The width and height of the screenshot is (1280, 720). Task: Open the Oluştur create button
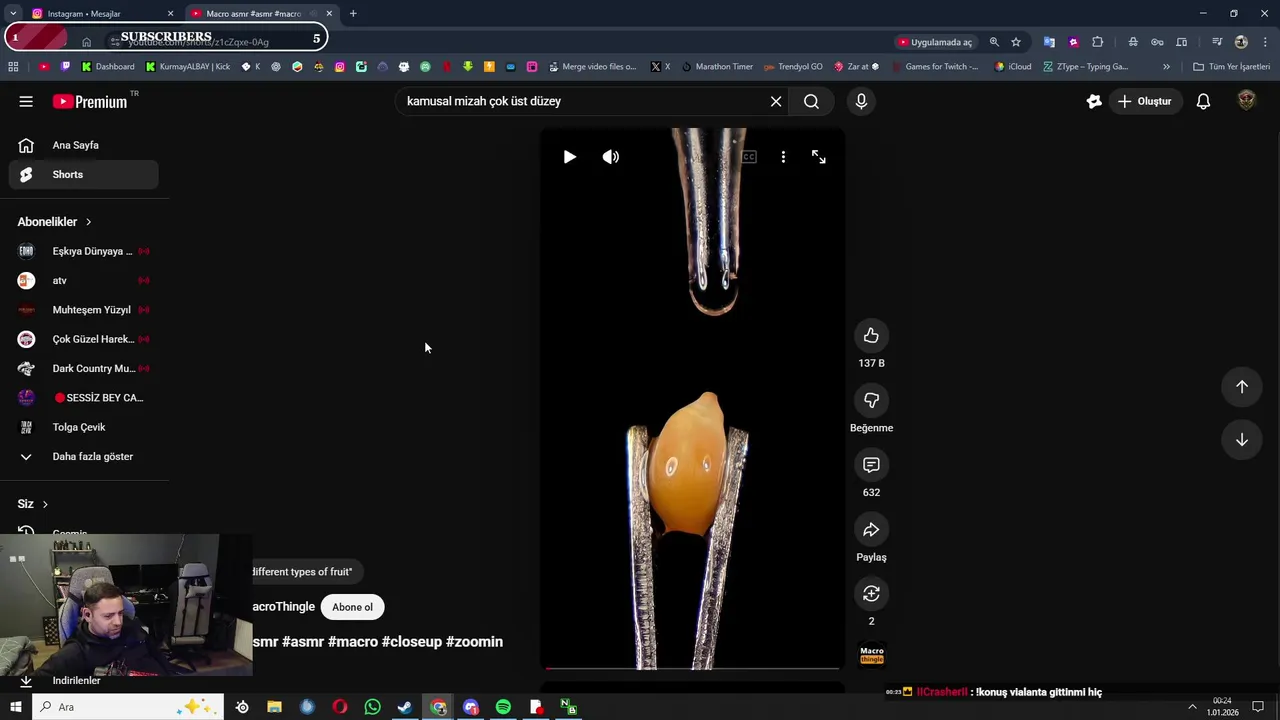point(1145,101)
